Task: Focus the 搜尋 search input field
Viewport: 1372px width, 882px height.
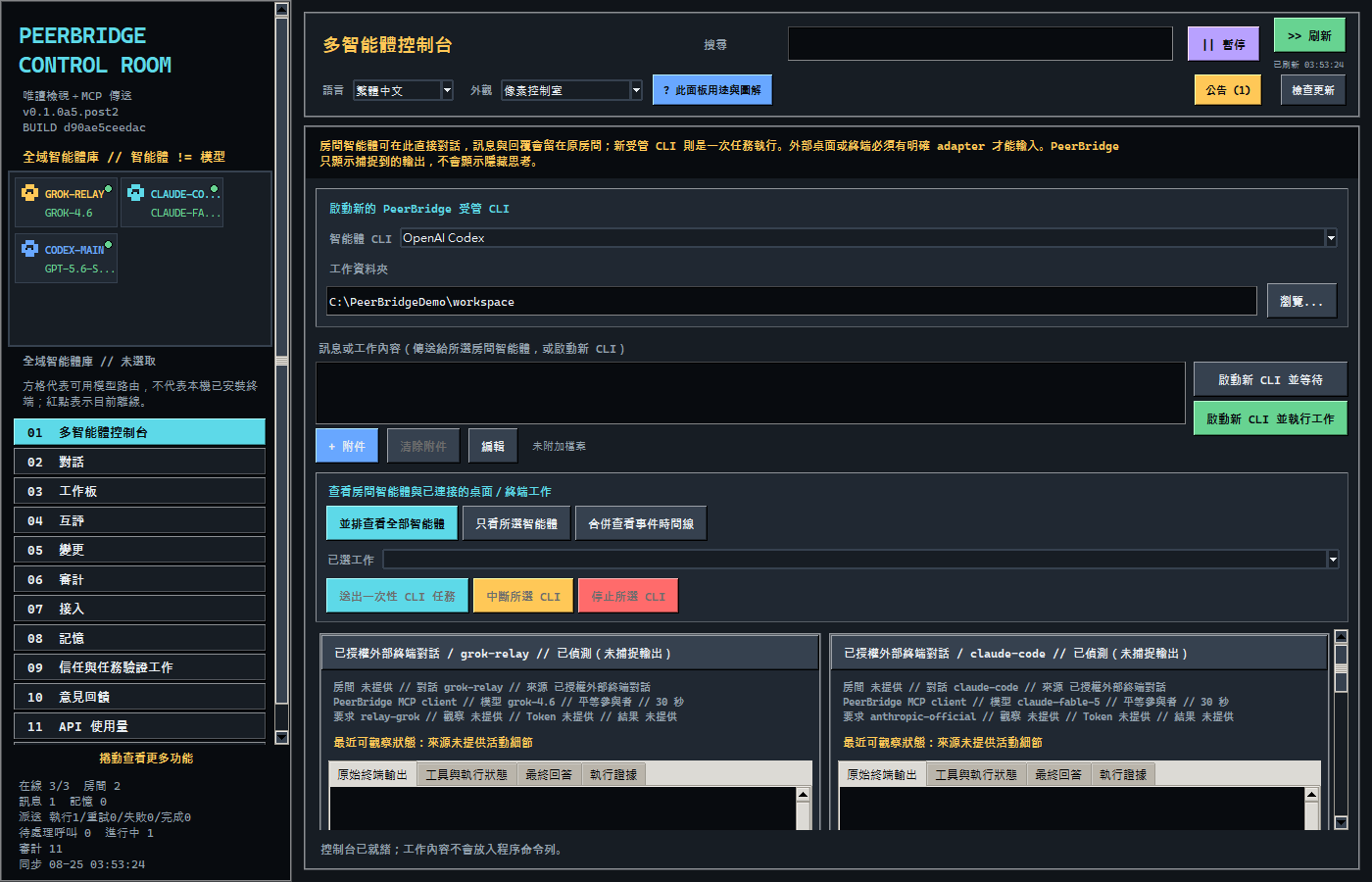Action: click(x=980, y=44)
